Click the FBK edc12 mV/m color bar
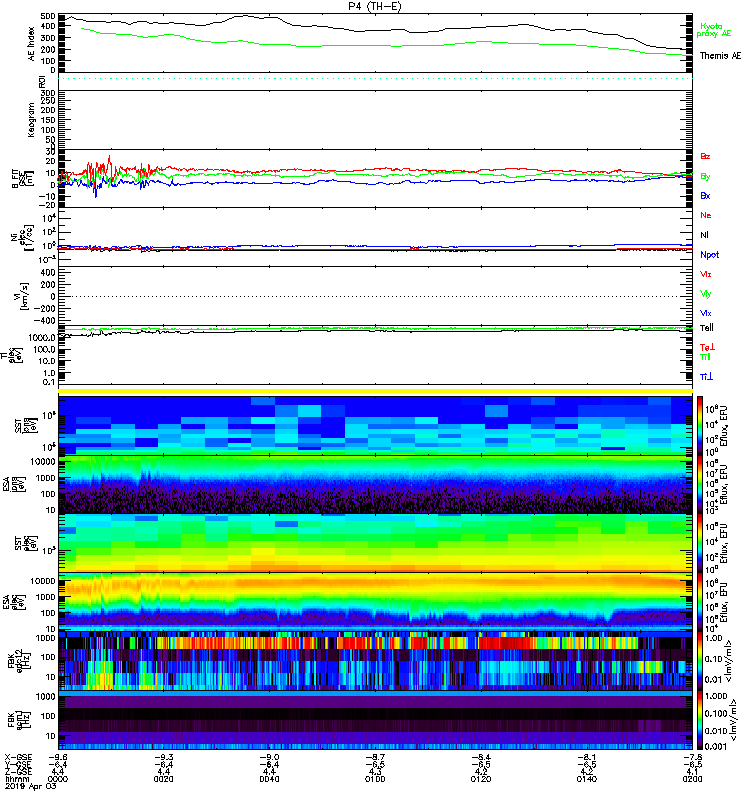The image size is (750, 800). click(700, 661)
